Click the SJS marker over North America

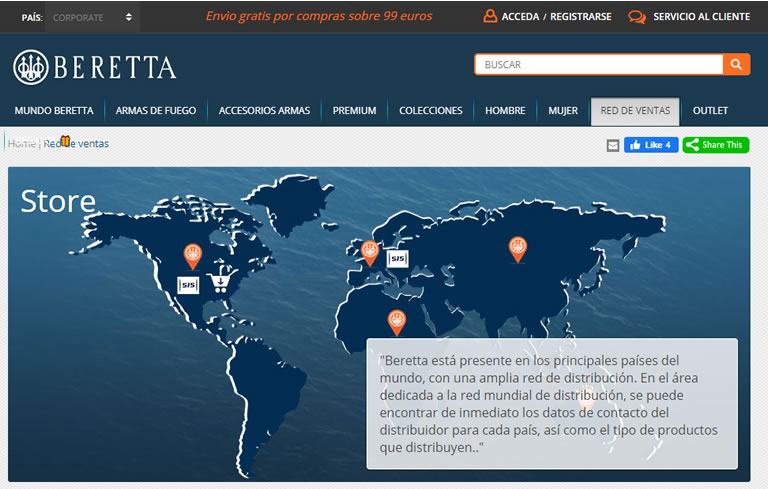[x=188, y=285]
